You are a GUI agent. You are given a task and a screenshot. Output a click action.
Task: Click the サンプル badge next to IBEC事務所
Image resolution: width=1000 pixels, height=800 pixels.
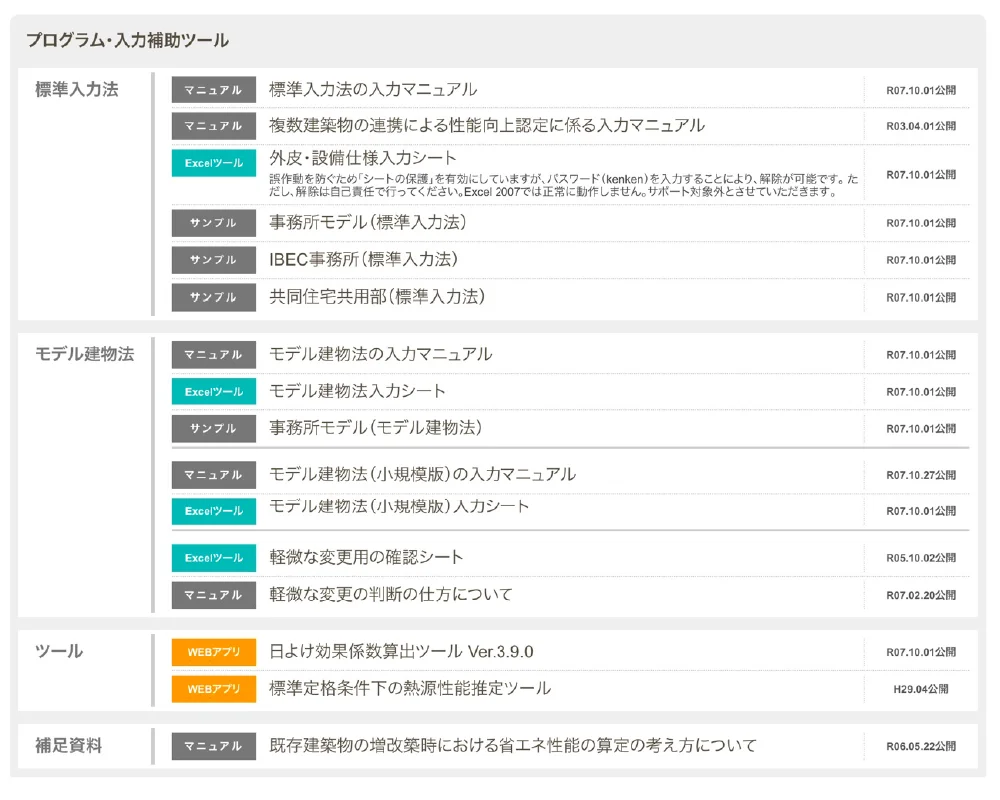pos(213,260)
